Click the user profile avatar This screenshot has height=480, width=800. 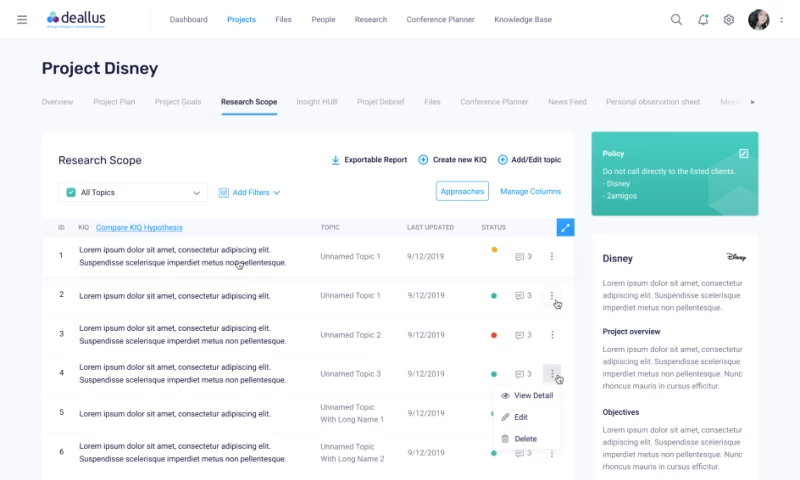pyautogui.click(x=759, y=19)
